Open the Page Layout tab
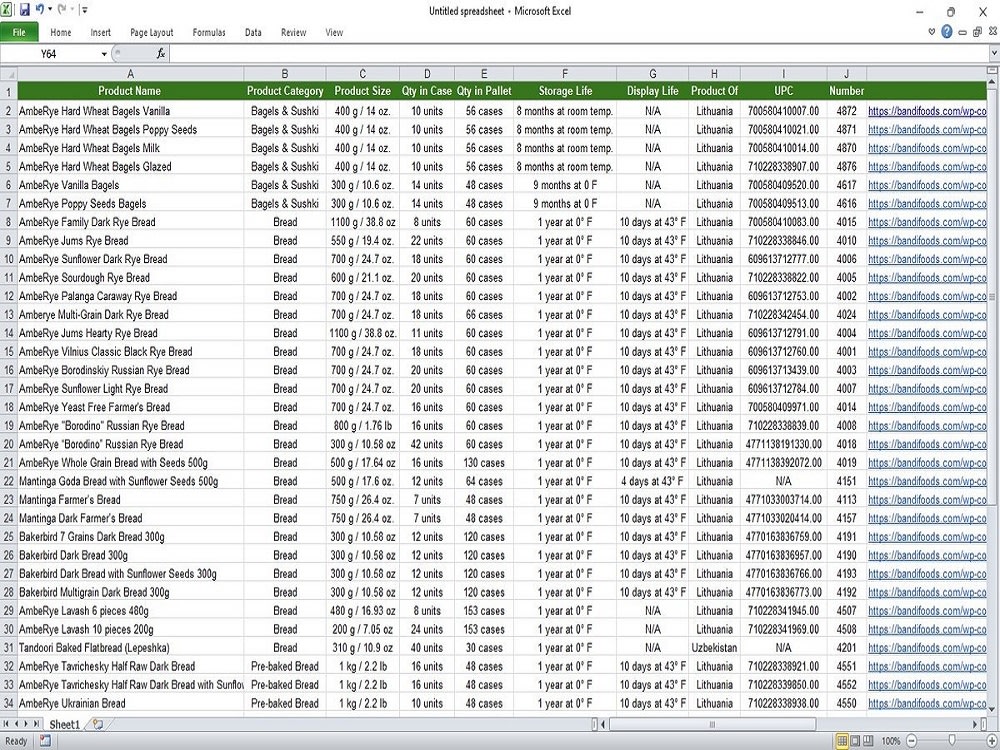 pos(151,33)
